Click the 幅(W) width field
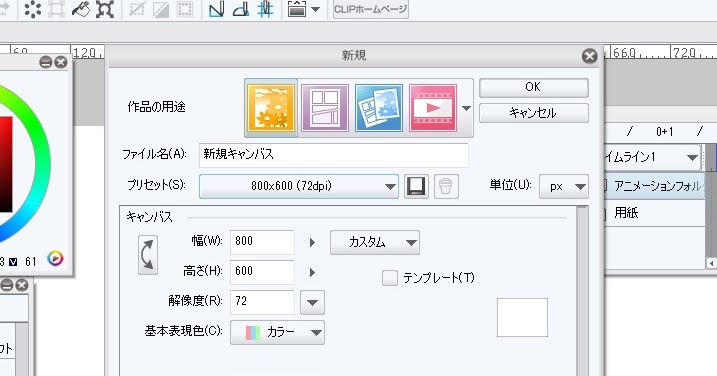The image size is (717, 376). click(x=262, y=242)
